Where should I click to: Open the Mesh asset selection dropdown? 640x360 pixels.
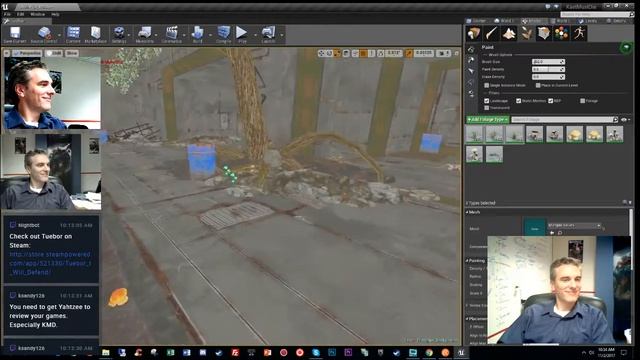[574, 225]
